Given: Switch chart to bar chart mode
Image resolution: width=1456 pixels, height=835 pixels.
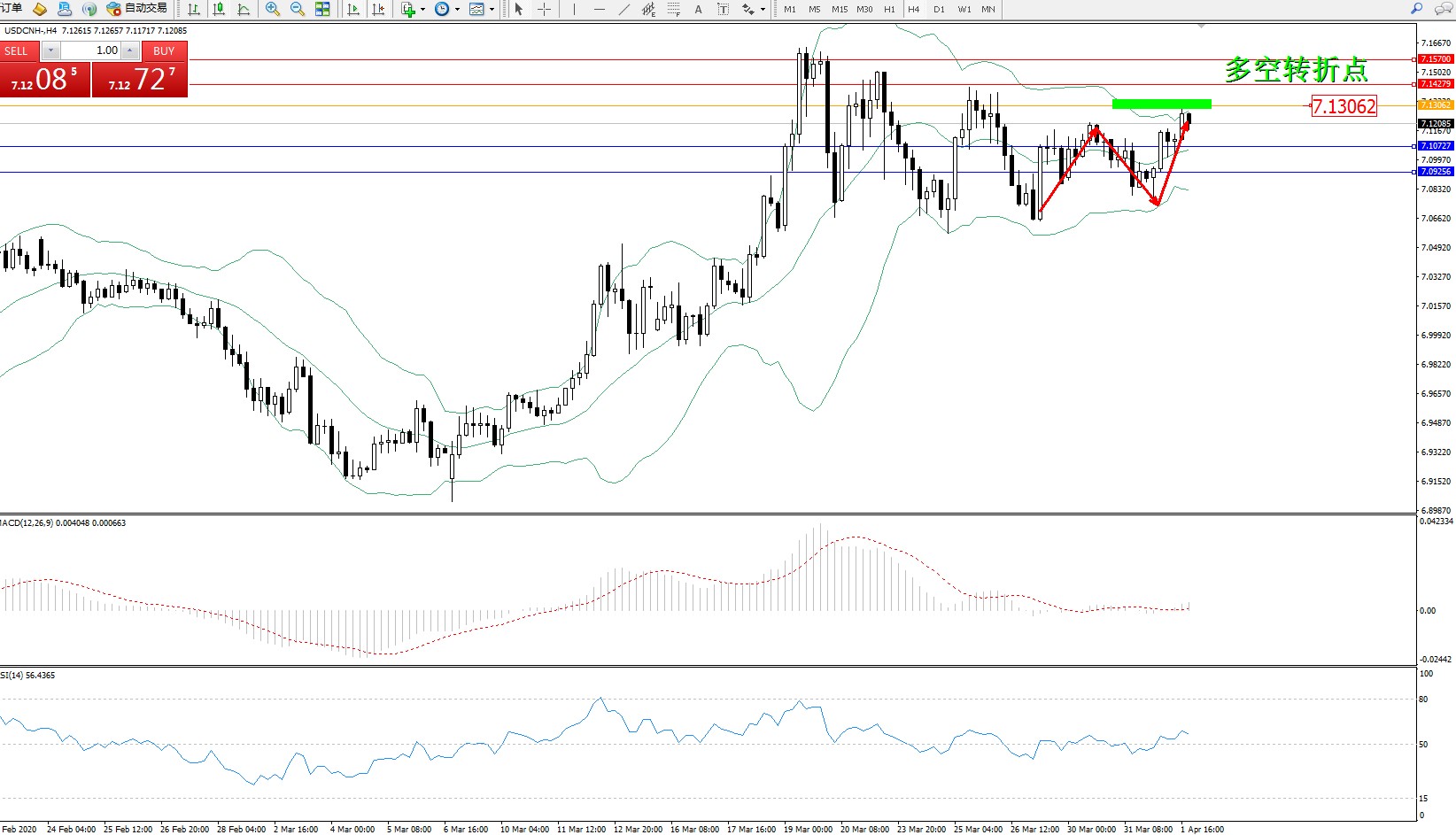Looking at the screenshot, I should pos(194,9).
